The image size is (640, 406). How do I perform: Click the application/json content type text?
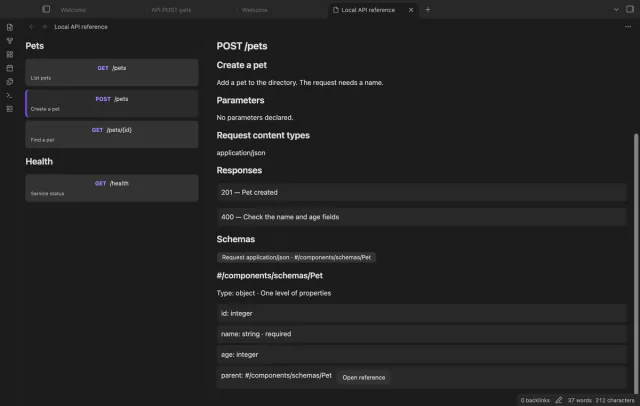coord(241,153)
